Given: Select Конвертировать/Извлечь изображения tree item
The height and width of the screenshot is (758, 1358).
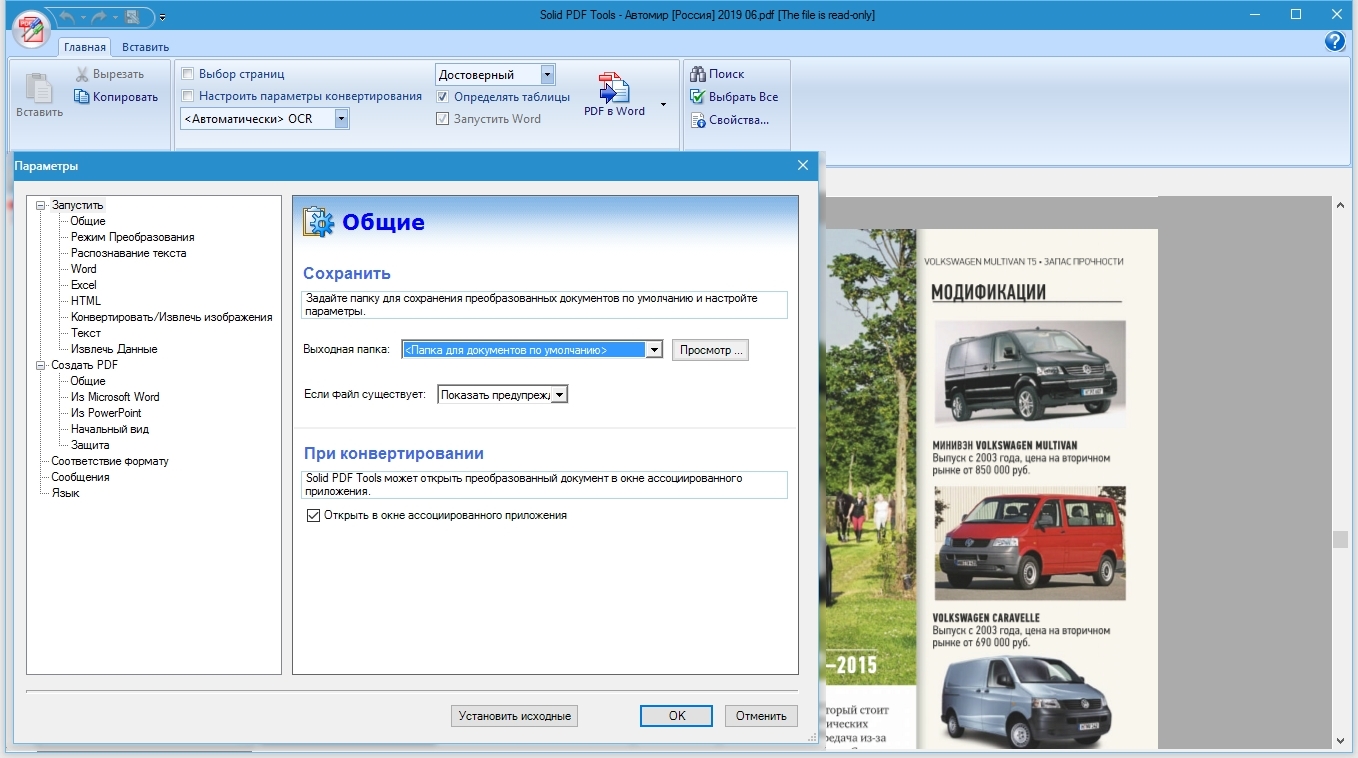Looking at the screenshot, I should click(x=172, y=317).
